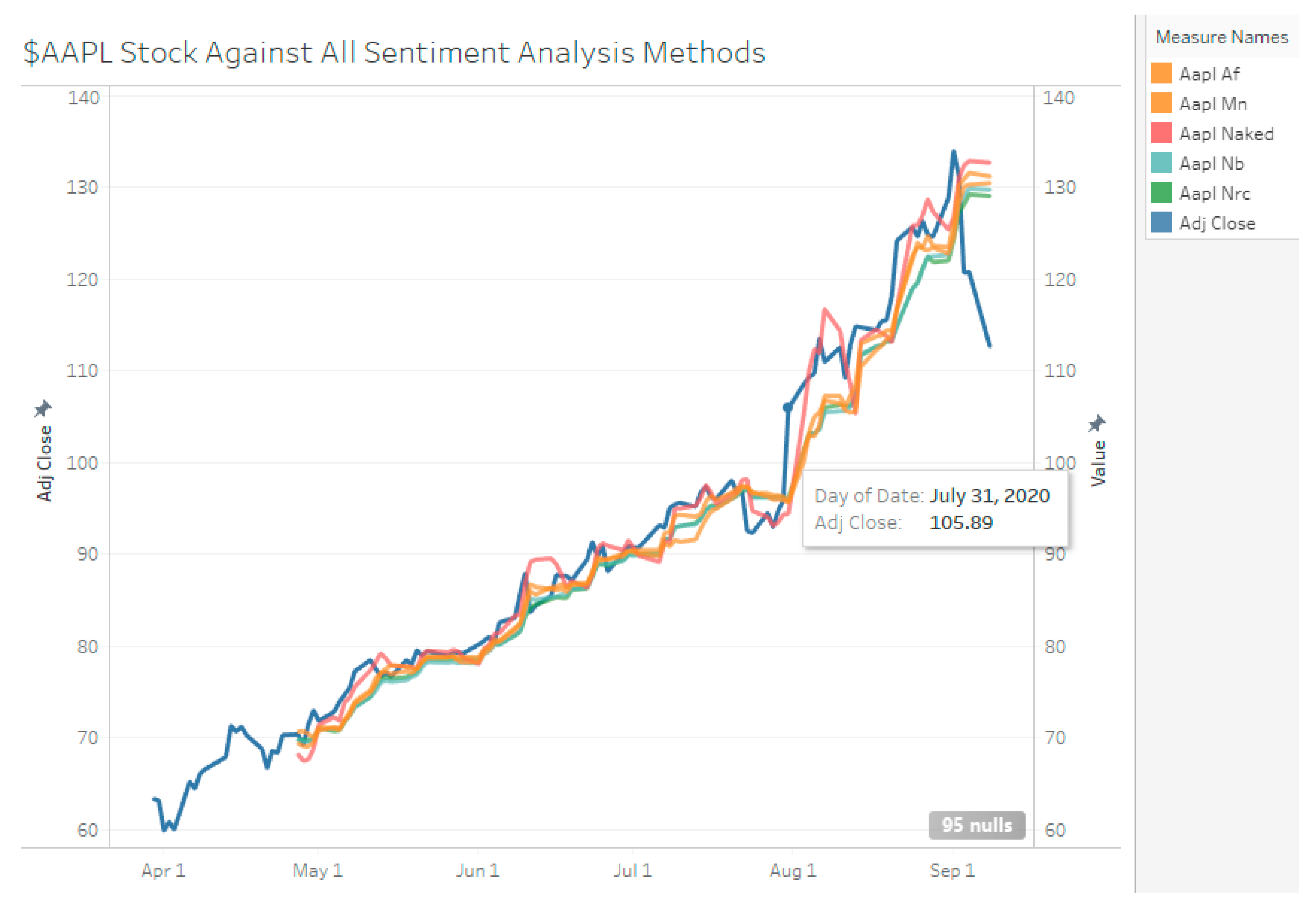Select the Adj Close blue legend swatch

pyautogui.click(x=1161, y=223)
